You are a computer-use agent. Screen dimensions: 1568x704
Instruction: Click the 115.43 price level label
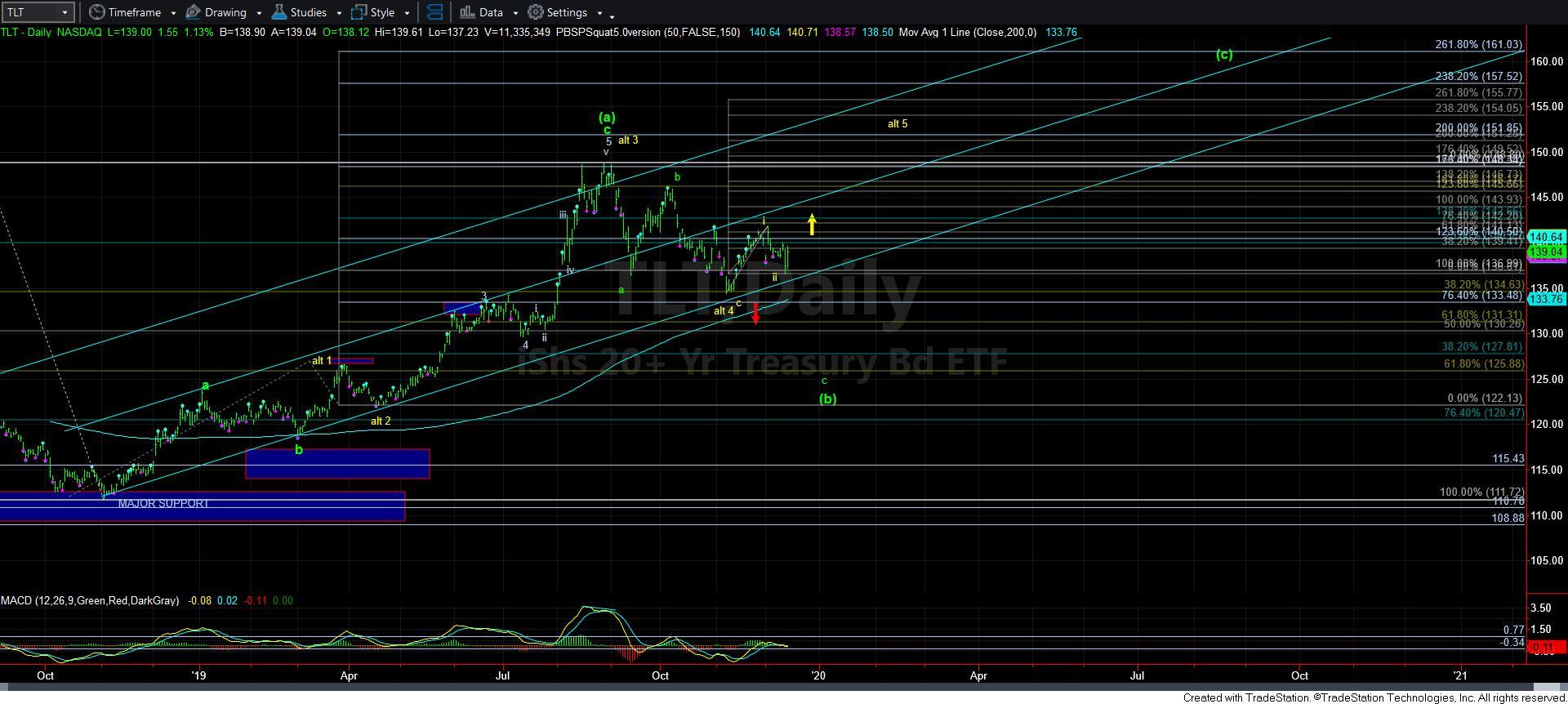coord(1508,459)
